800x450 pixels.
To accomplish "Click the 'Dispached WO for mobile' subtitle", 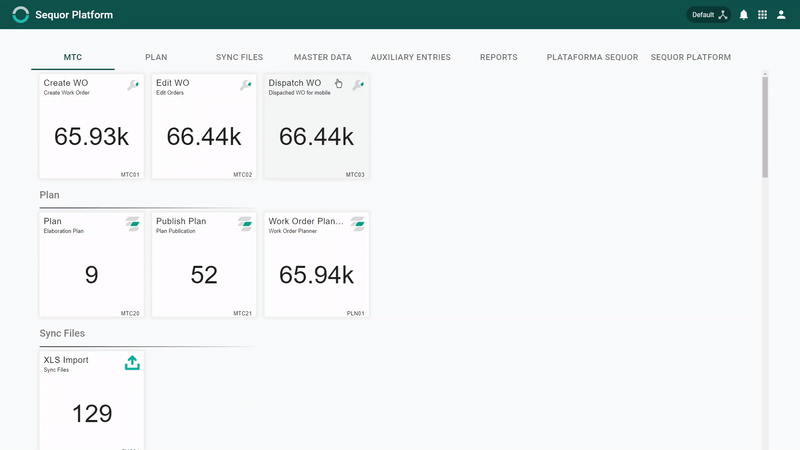I will [x=299, y=93].
